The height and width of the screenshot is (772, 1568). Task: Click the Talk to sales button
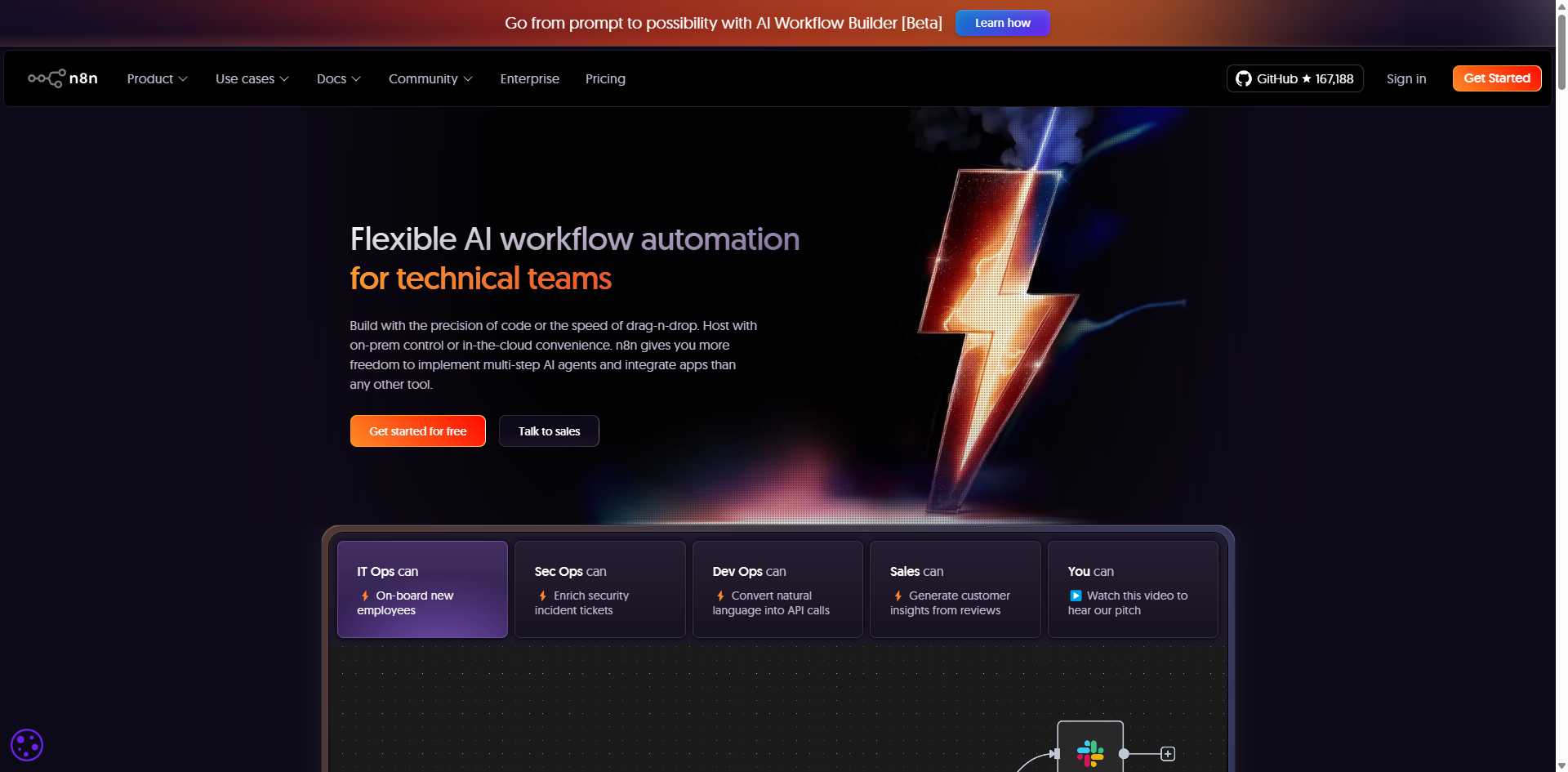[x=549, y=431]
